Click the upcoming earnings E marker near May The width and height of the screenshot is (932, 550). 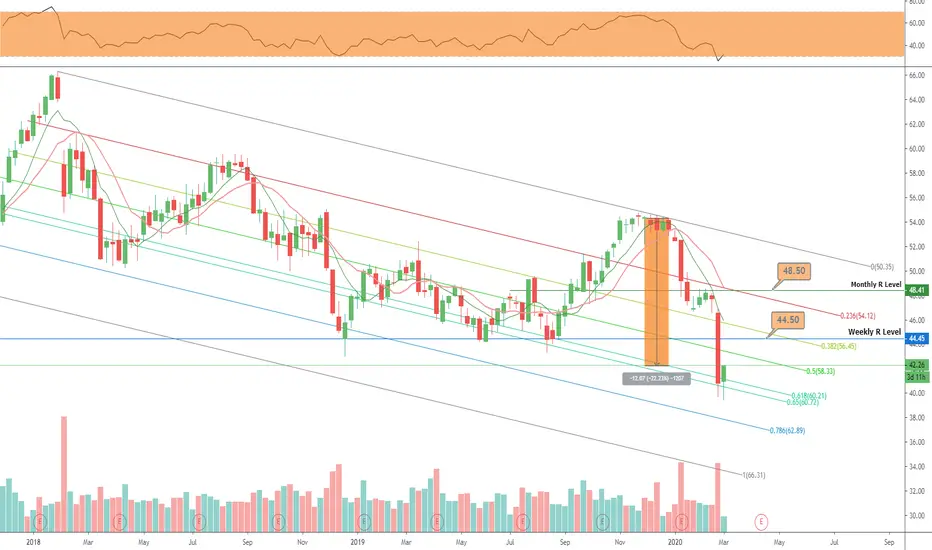[761, 522]
